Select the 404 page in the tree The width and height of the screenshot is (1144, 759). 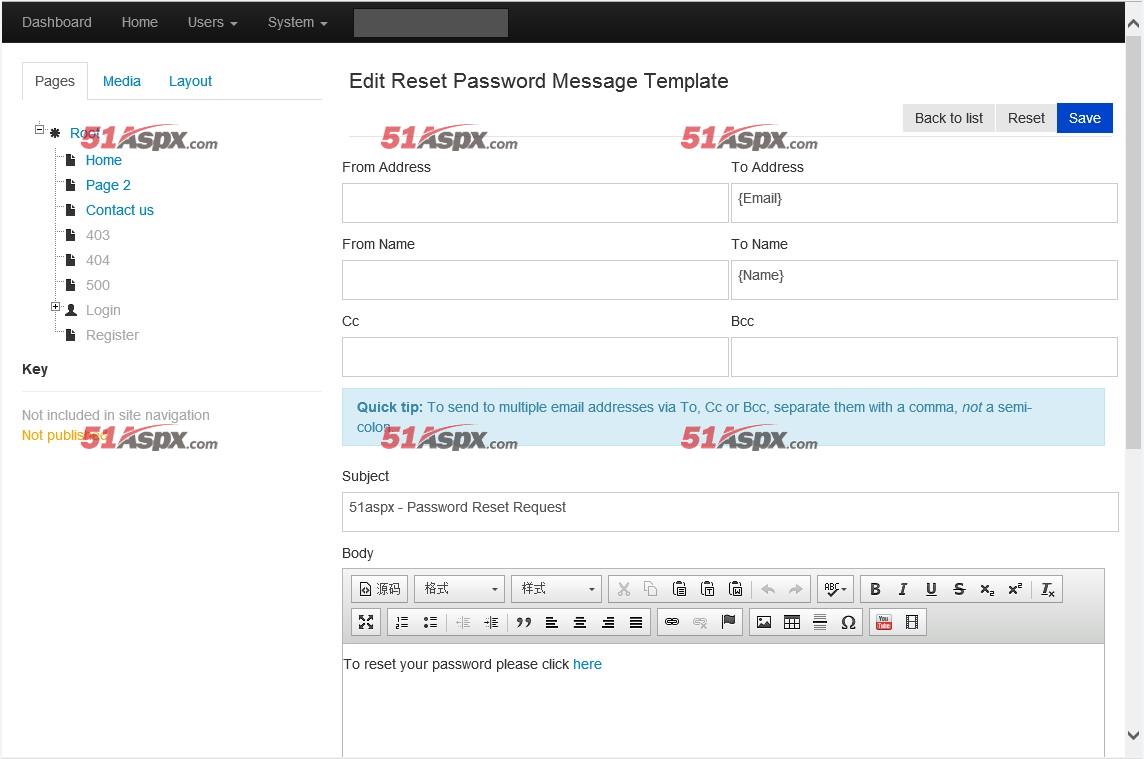coord(98,261)
